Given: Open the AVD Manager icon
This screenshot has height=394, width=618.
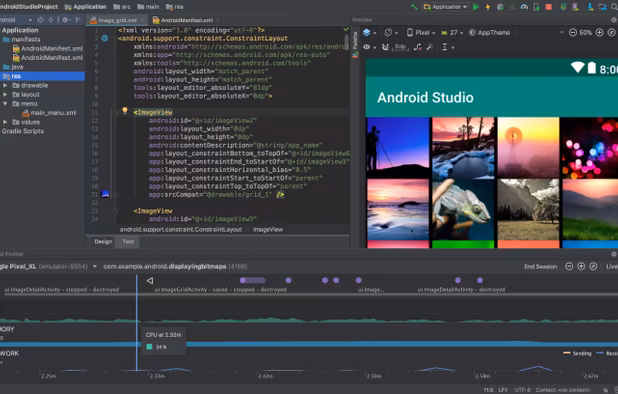Looking at the screenshot, I should pyautogui.click(x=576, y=7).
